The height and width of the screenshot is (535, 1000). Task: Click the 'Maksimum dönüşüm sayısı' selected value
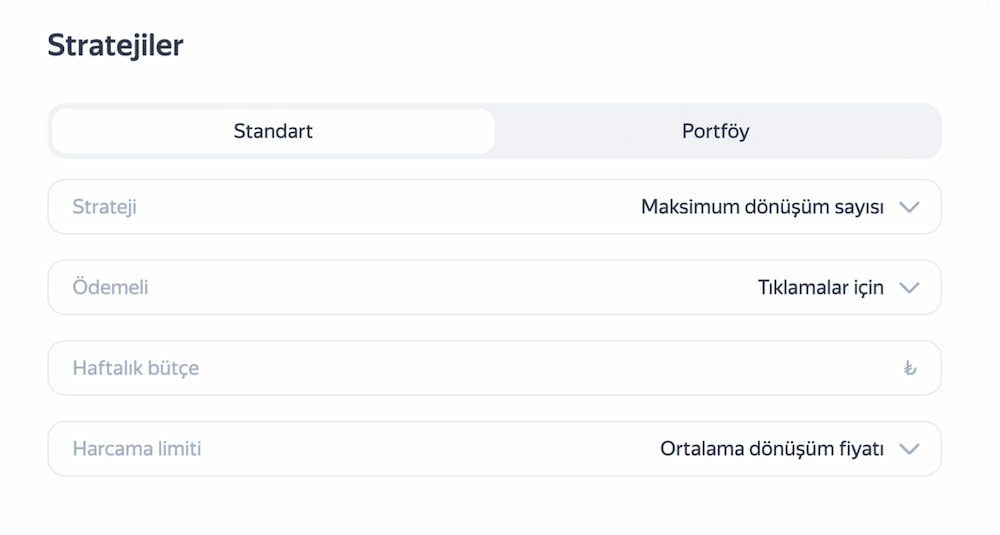click(x=762, y=207)
